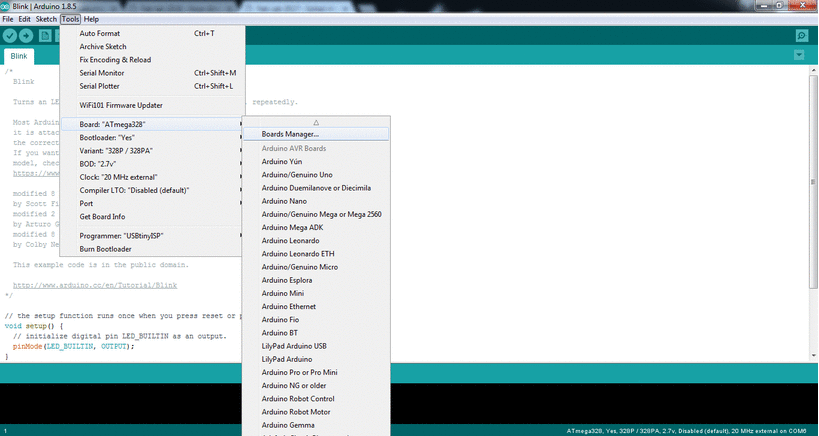Image resolution: width=819 pixels, height=436 pixels.
Task: Choose Auto Format from Tools menu
Action: pos(152,33)
